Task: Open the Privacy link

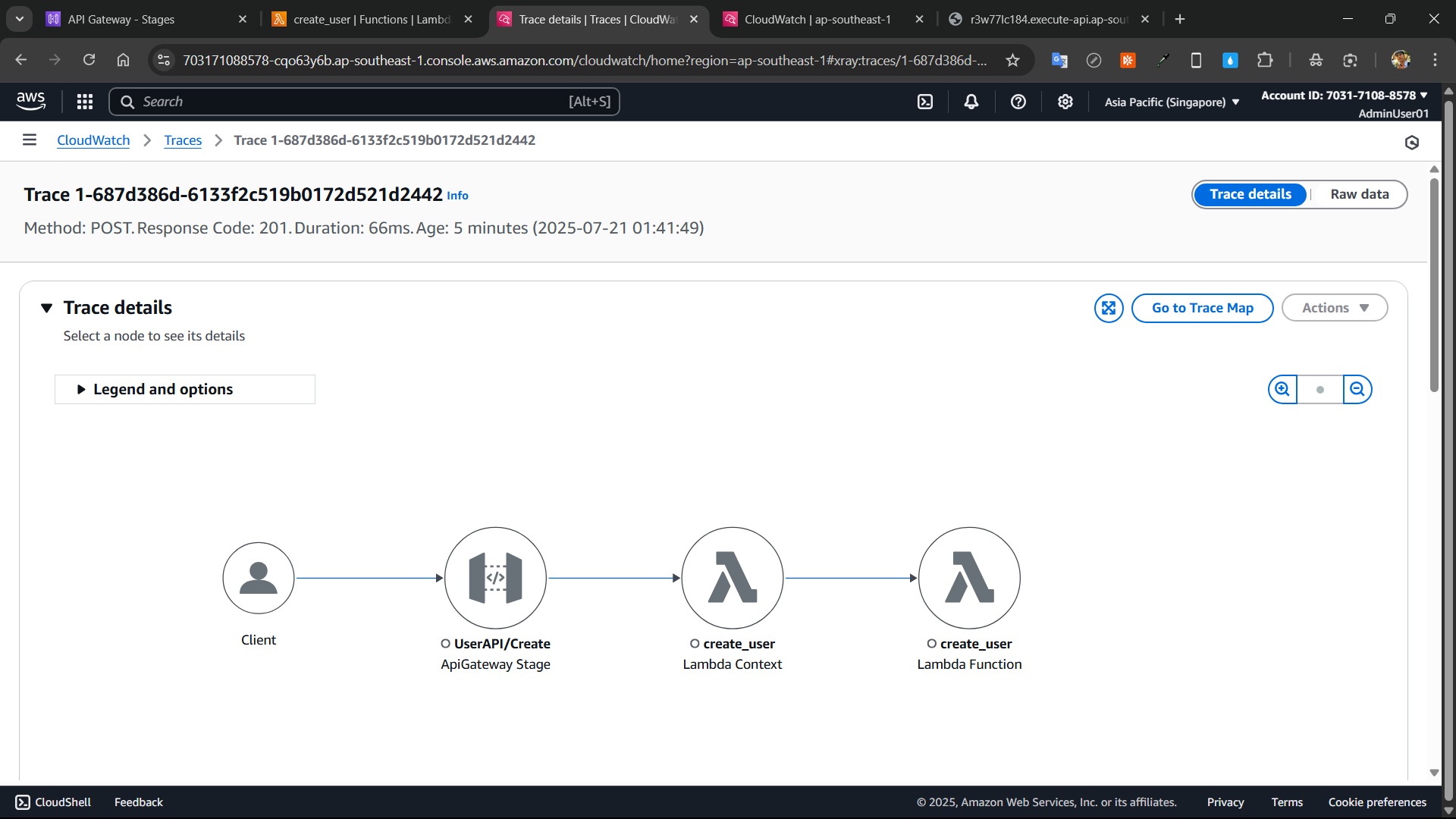Action: pyautogui.click(x=1225, y=802)
